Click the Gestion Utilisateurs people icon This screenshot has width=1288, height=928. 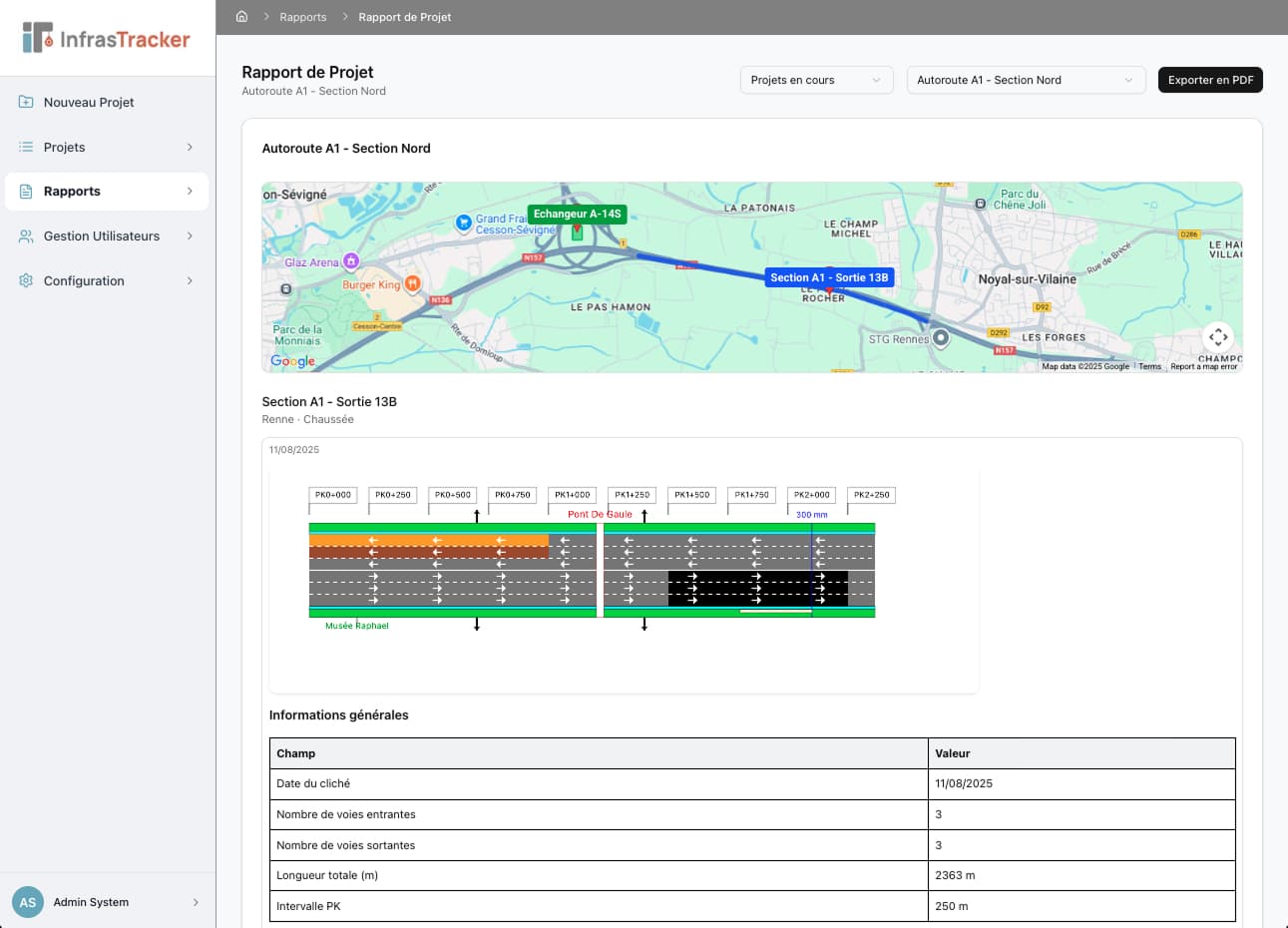coord(24,236)
